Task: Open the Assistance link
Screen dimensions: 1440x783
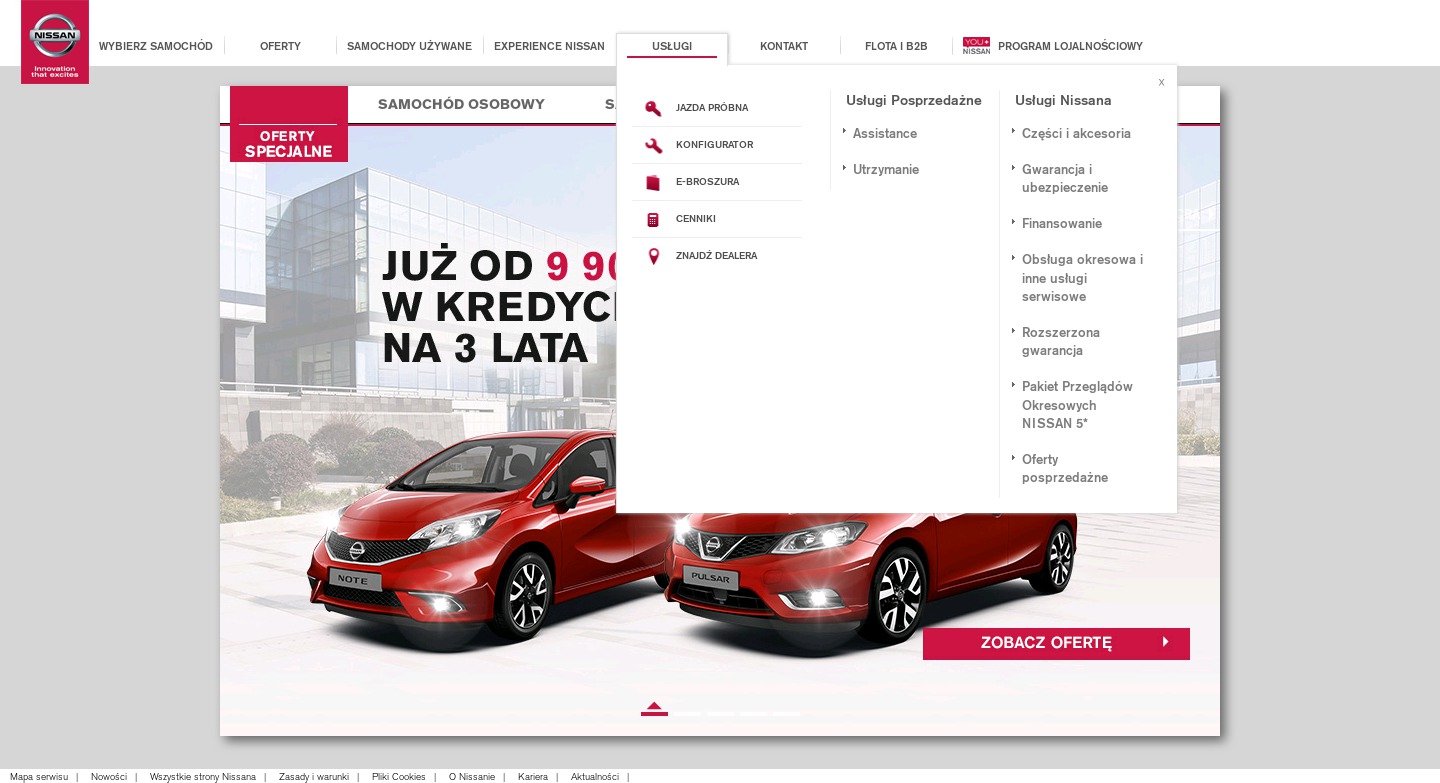Action: point(884,134)
